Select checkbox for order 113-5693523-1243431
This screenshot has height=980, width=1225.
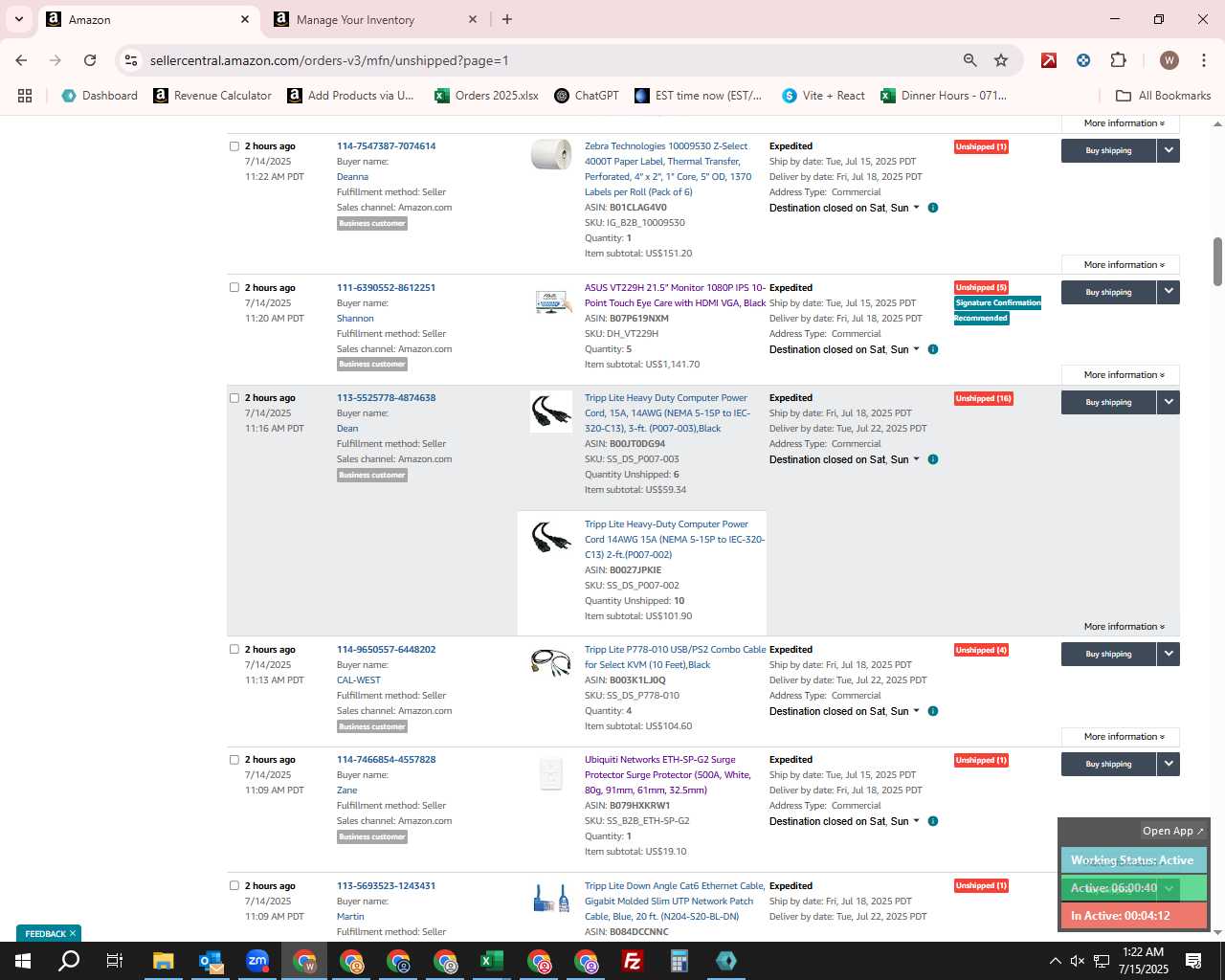tap(234, 885)
